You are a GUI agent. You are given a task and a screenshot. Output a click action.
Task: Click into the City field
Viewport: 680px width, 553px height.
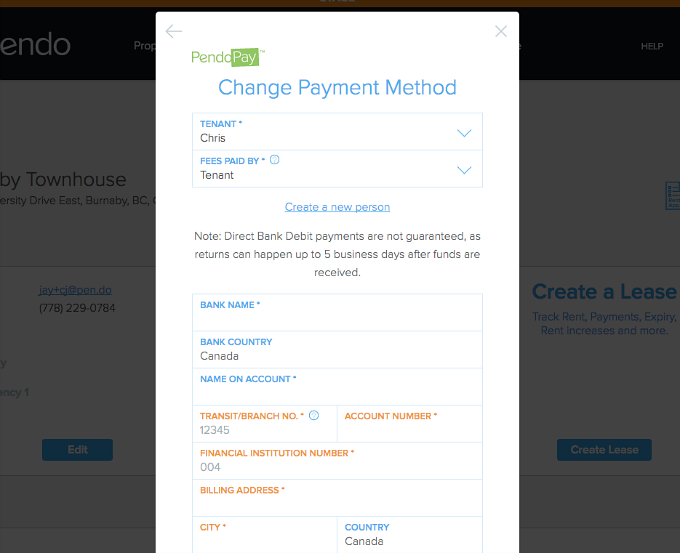pos(265,535)
